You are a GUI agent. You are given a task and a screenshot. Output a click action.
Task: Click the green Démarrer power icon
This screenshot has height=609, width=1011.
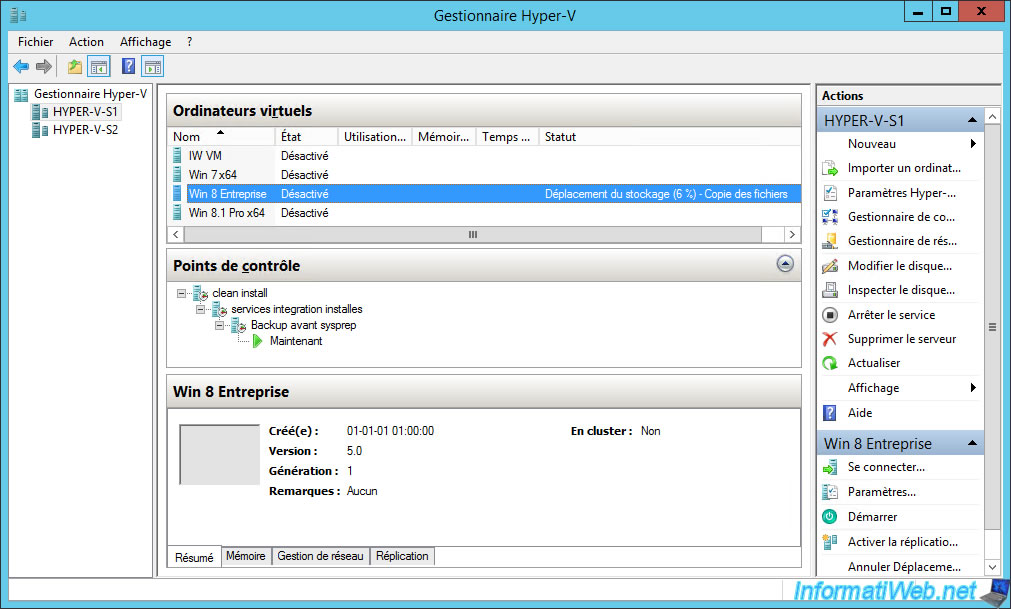830,517
